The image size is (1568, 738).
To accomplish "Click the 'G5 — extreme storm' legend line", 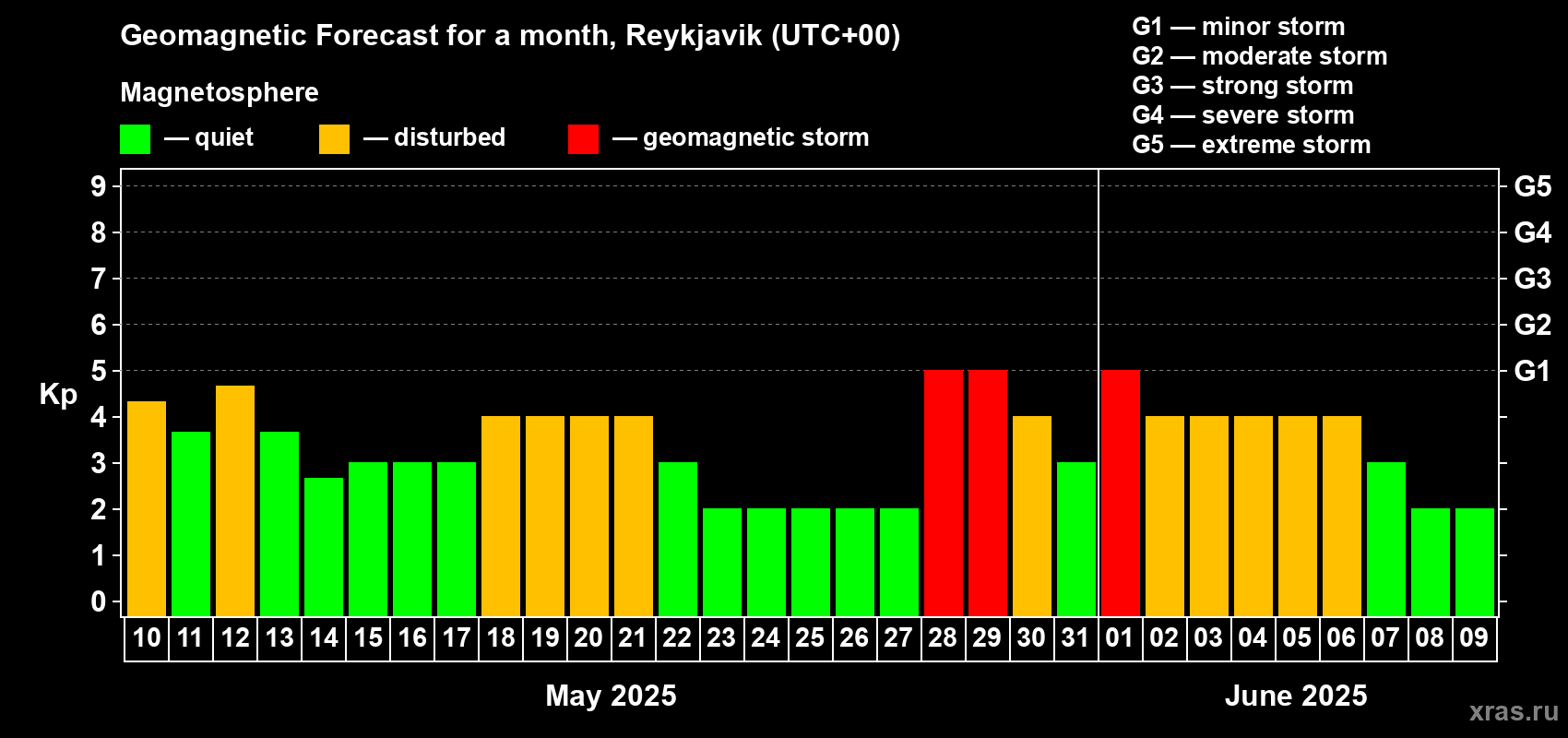I will pos(1252,145).
